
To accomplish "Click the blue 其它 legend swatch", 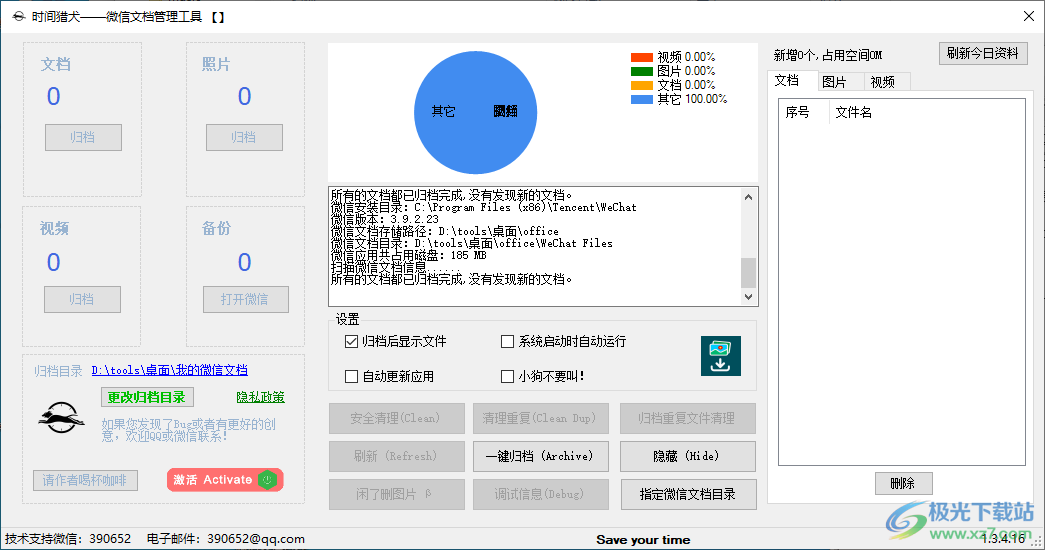I will click(x=642, y=99).
